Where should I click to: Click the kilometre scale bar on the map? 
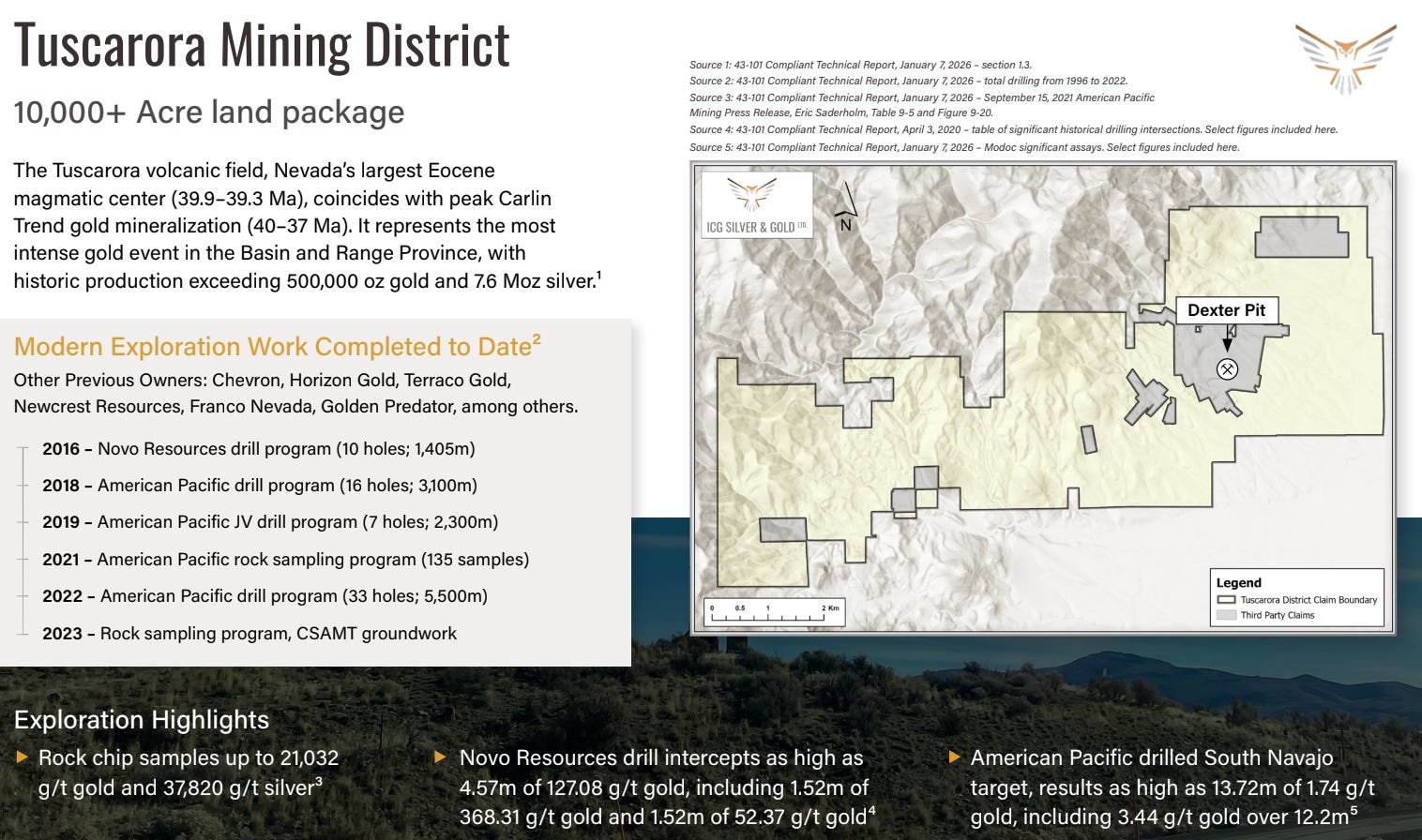[775, 612]
